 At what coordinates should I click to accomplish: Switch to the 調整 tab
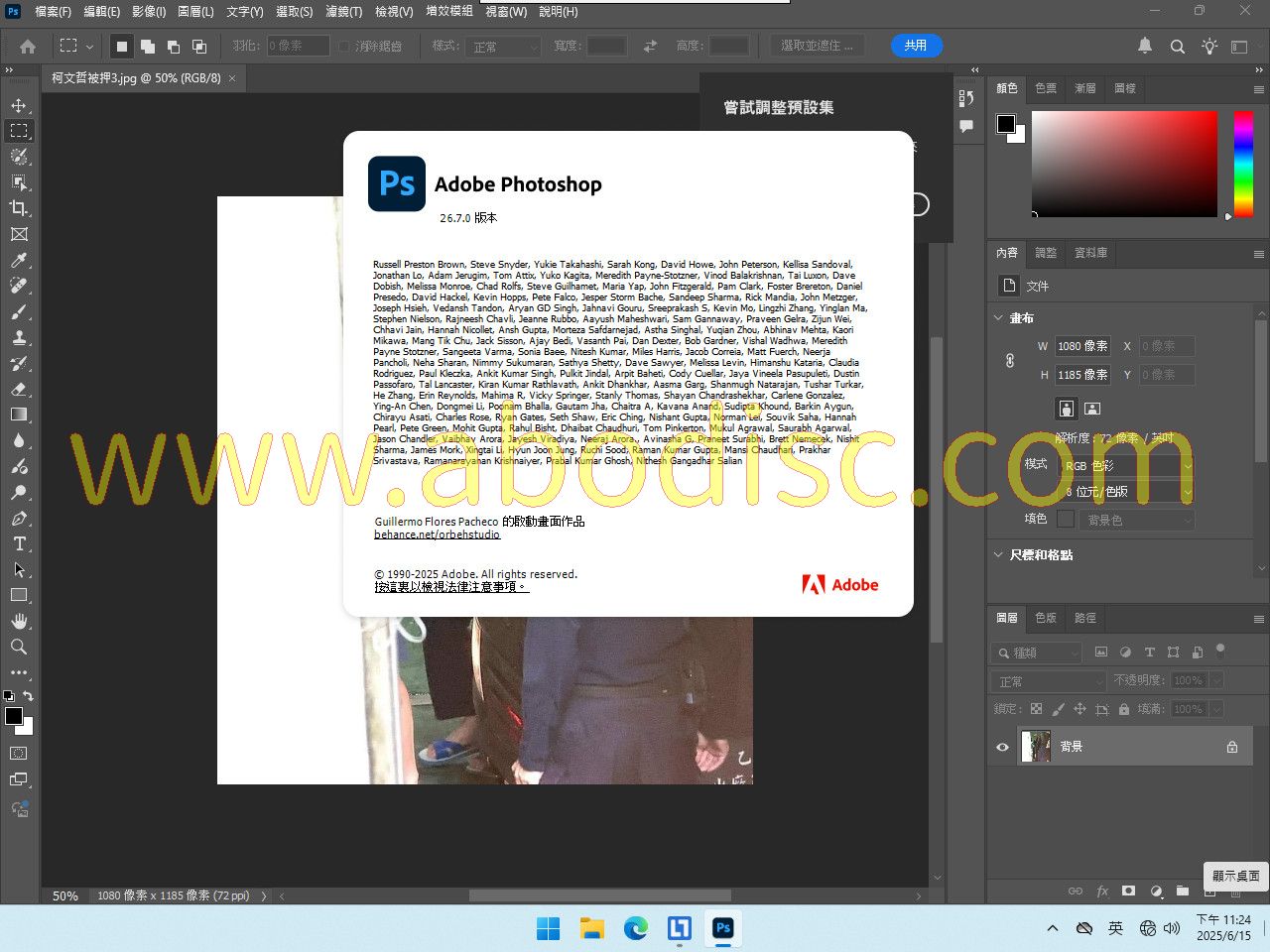[1046, 253]
